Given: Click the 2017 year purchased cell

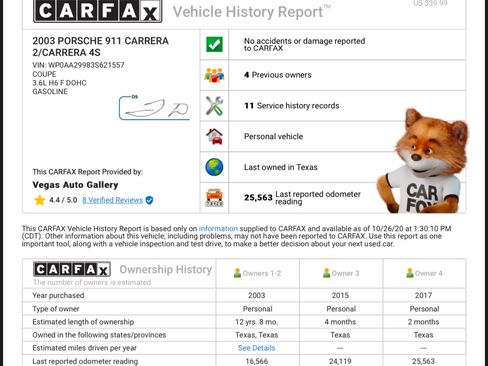Looking at the screenshot, I should coord(423,295).
